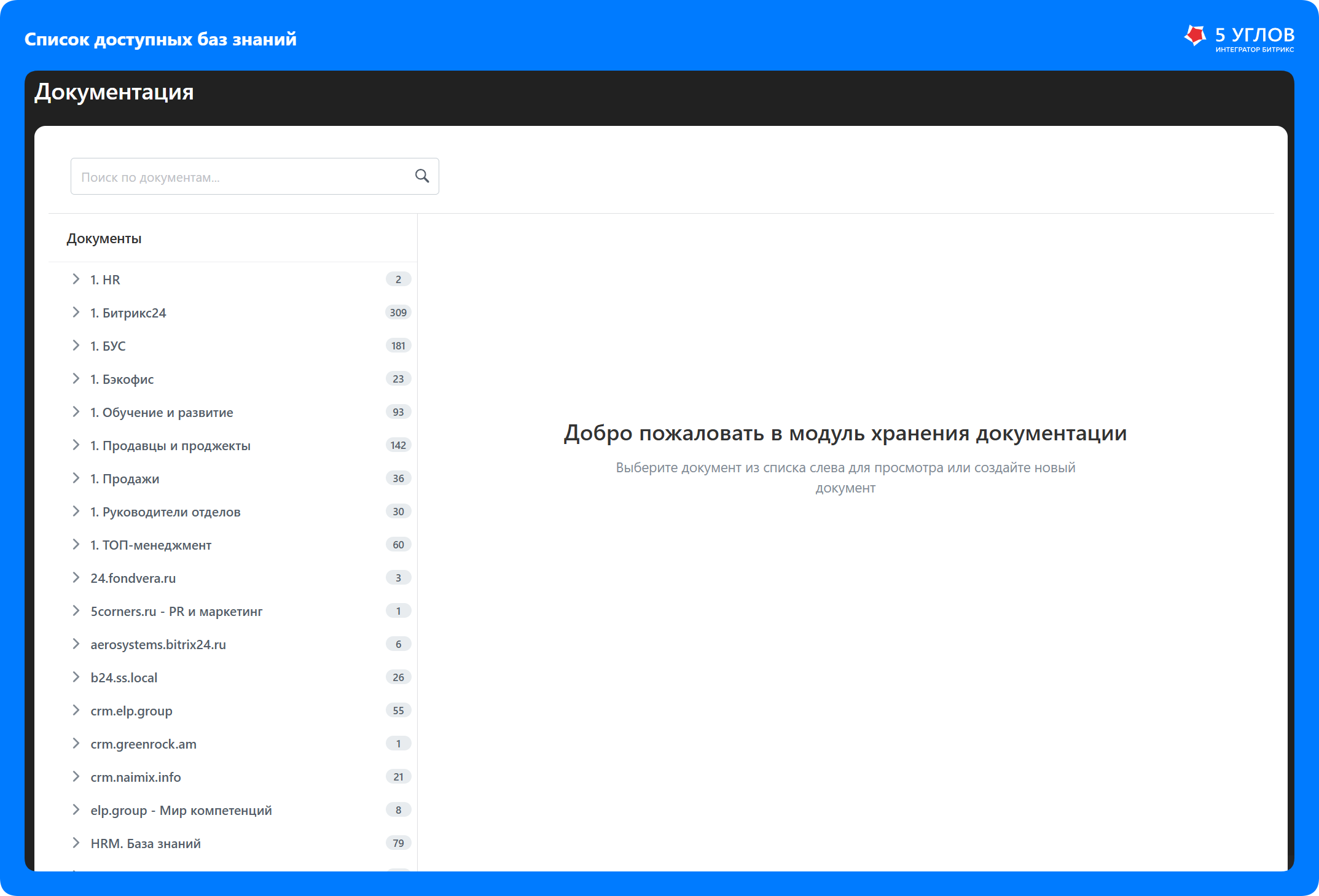Viewport: 1319px width, 896px height.
Task: Expand the crm.naimix.info chevron
Action: (x=76, y=776)
